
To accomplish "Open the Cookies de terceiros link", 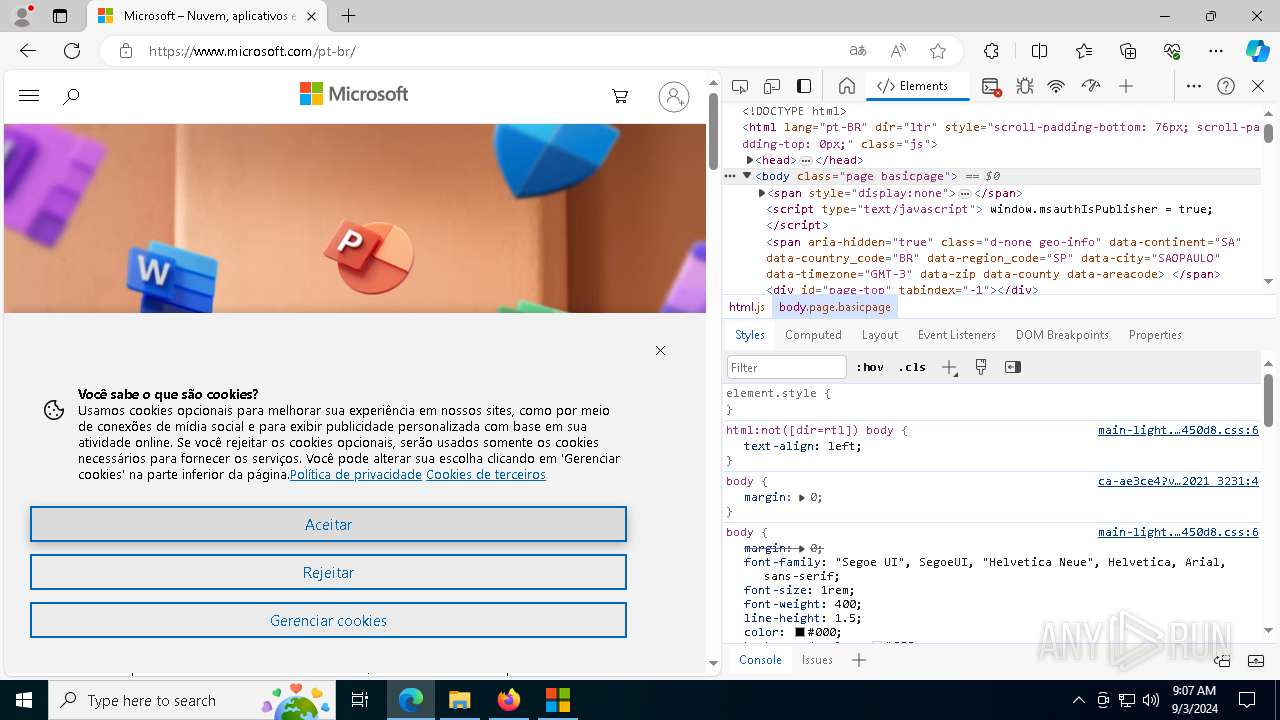I will 486,475.
